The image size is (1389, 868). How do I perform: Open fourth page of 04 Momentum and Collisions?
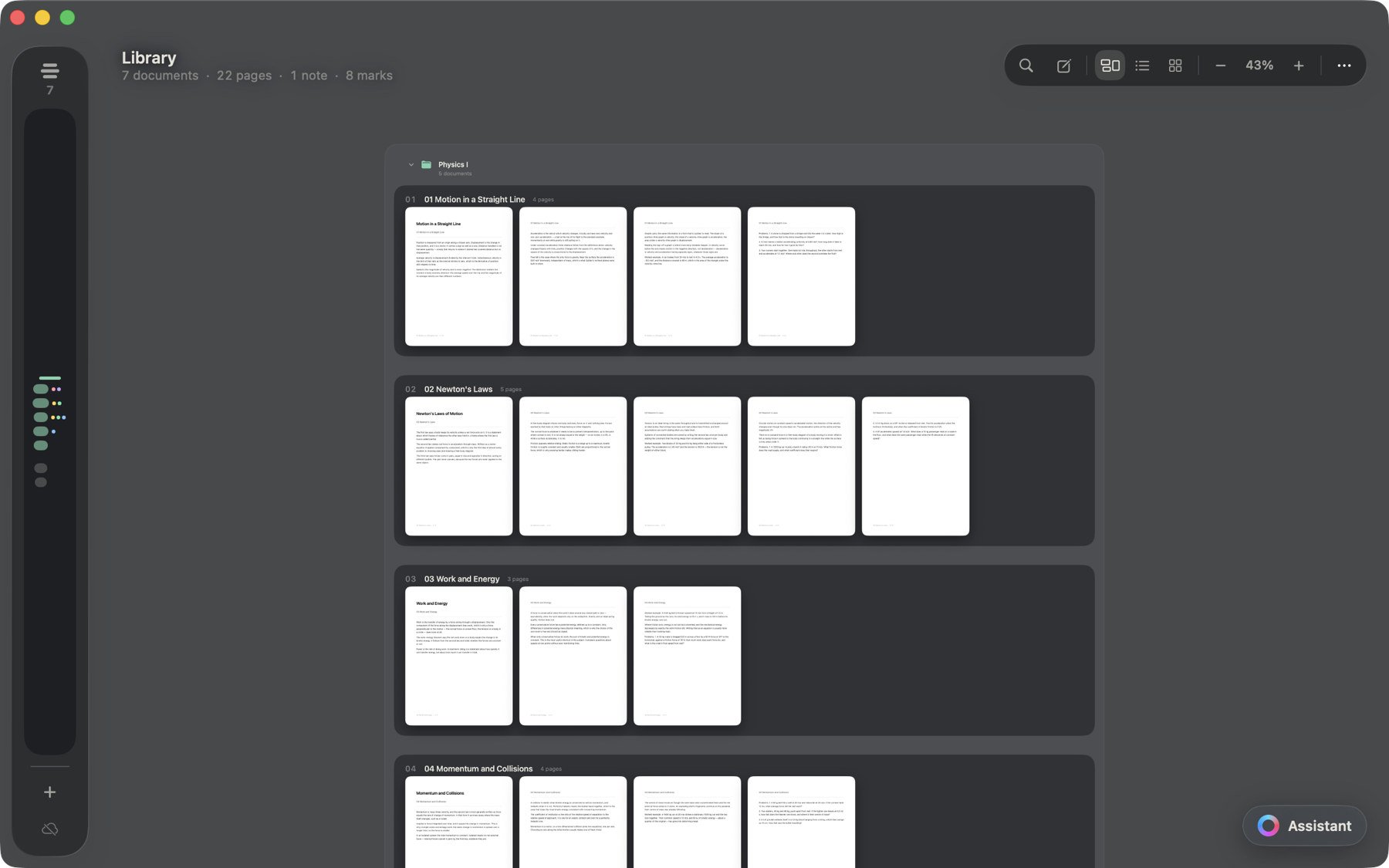tap(801, 822)
